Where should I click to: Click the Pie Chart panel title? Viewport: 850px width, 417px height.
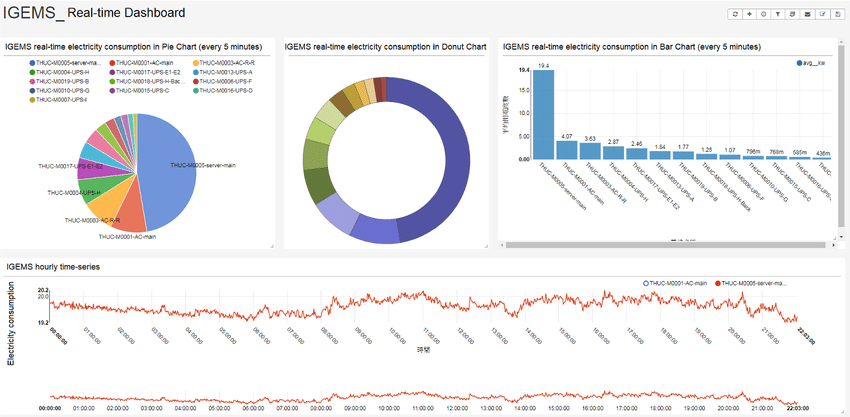pyautogui.click(x=133, y=47)
